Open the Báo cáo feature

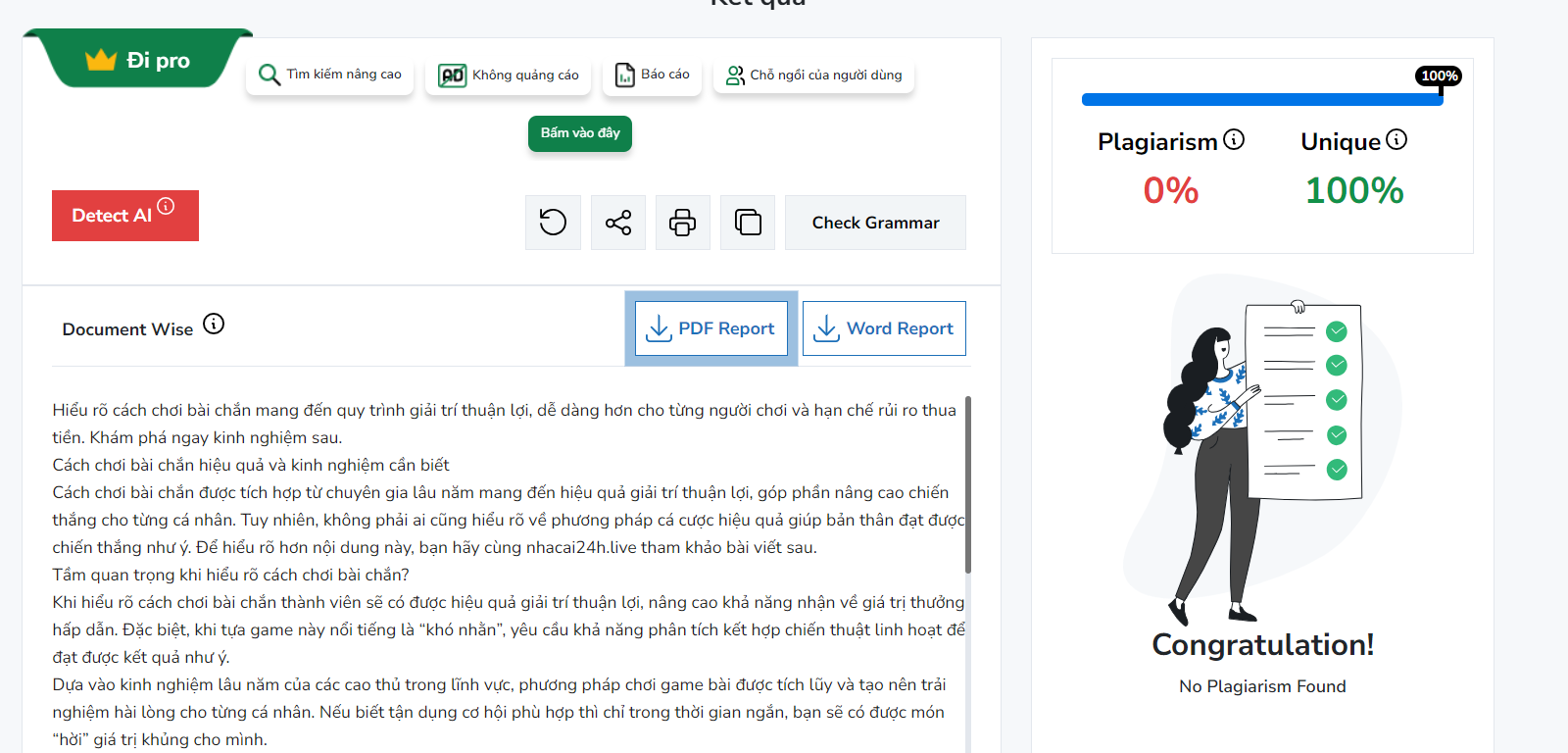coord(653,75)
